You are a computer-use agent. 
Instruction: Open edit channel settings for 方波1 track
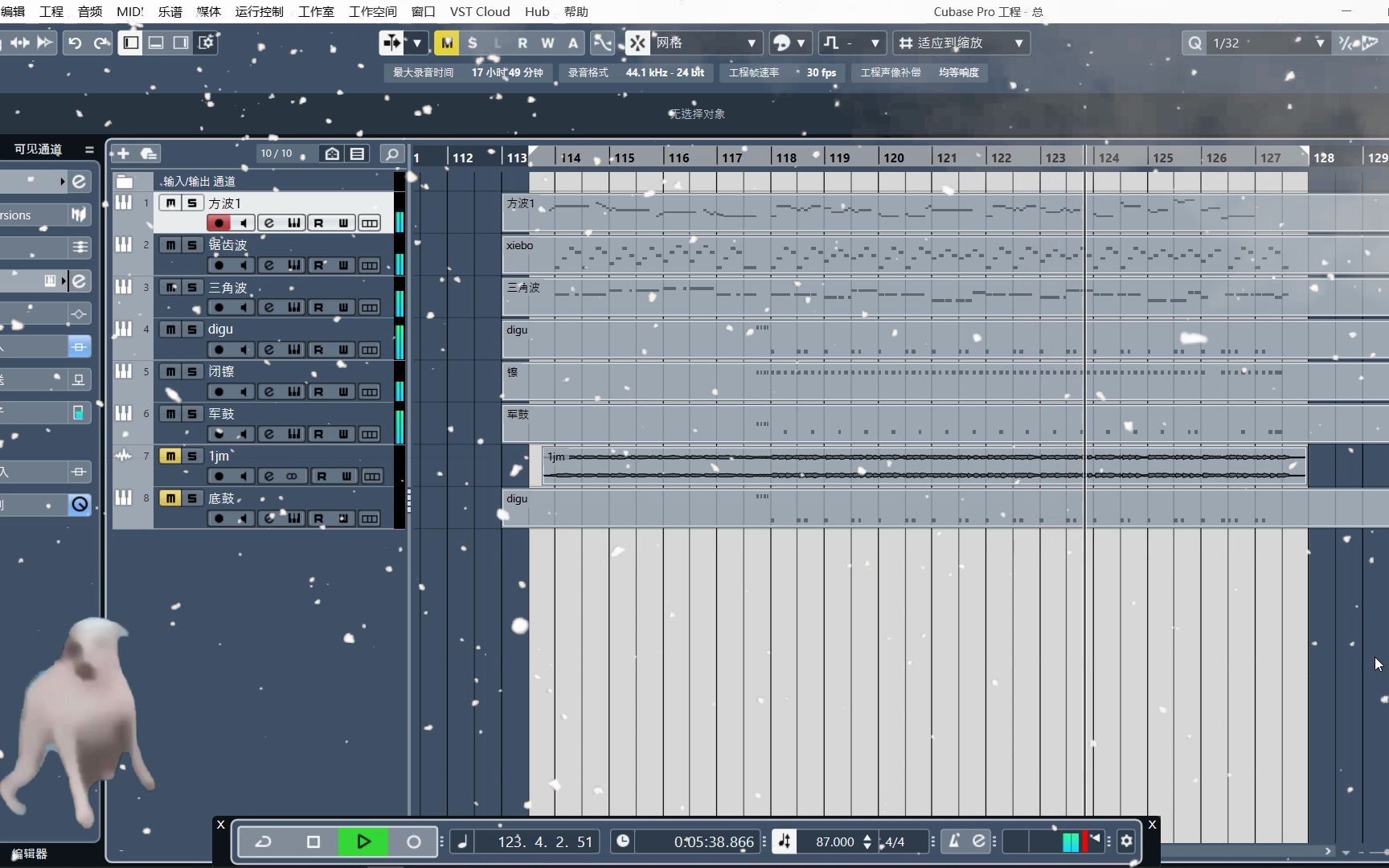269,223
